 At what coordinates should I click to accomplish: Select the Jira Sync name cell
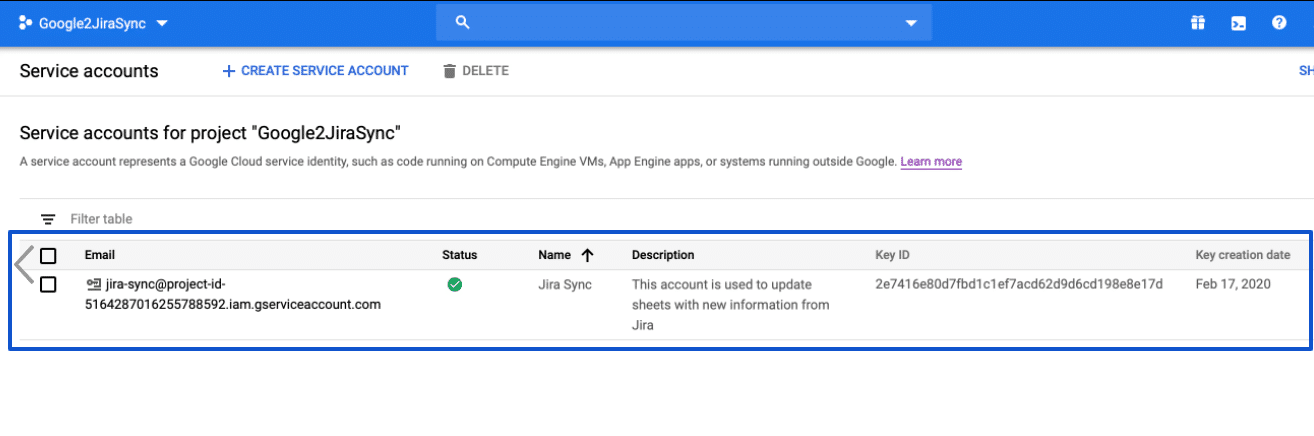[565, 284]
